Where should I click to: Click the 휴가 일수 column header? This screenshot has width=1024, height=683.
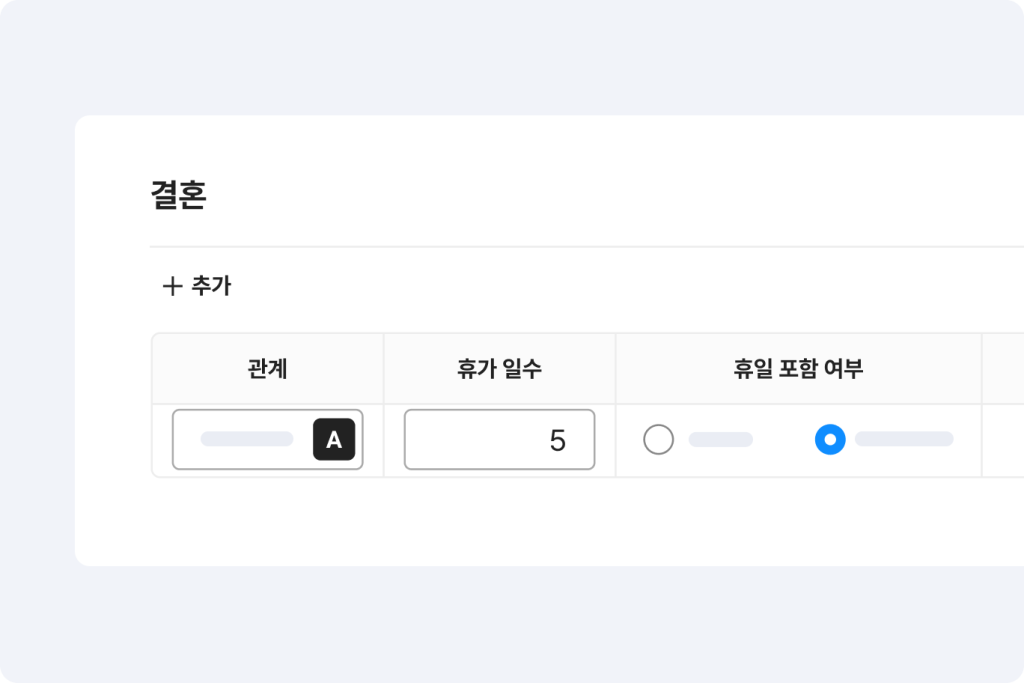(499, 369)
